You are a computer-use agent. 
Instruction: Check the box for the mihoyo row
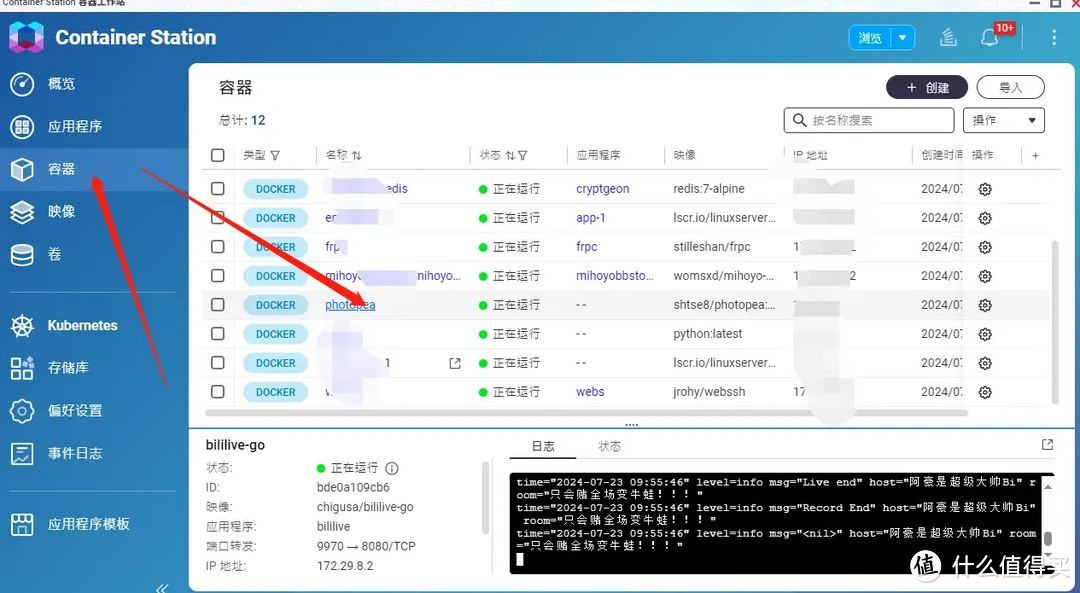218,275
